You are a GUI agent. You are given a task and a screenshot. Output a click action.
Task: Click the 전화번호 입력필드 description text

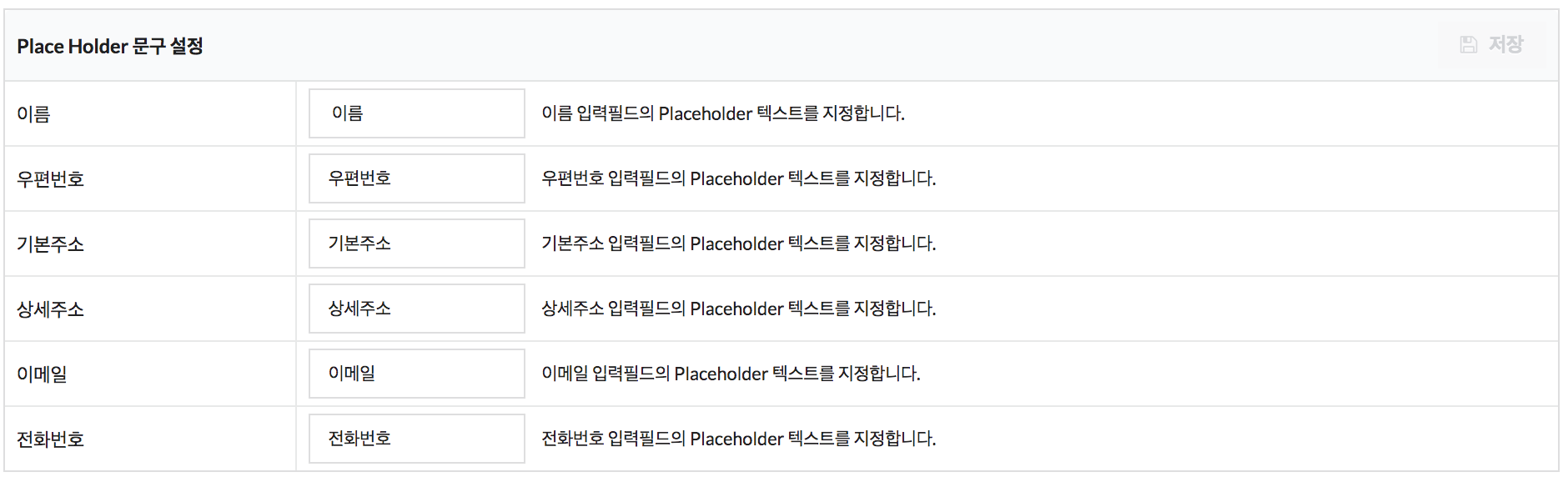click(x=739, y=439)
